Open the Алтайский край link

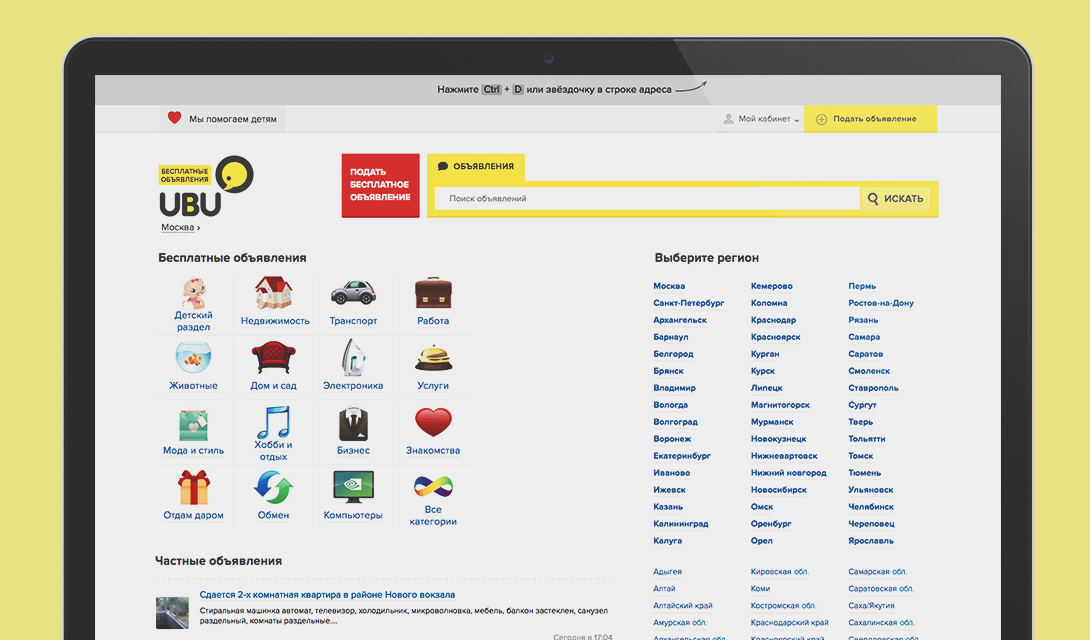coord(682,605)
